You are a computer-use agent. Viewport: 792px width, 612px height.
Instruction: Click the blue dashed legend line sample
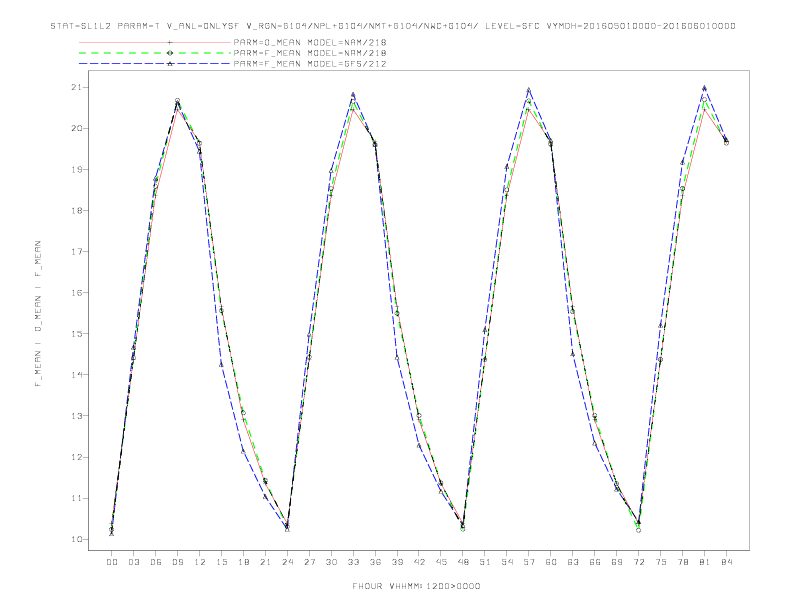pyautogui.click(x=155, y=64)
